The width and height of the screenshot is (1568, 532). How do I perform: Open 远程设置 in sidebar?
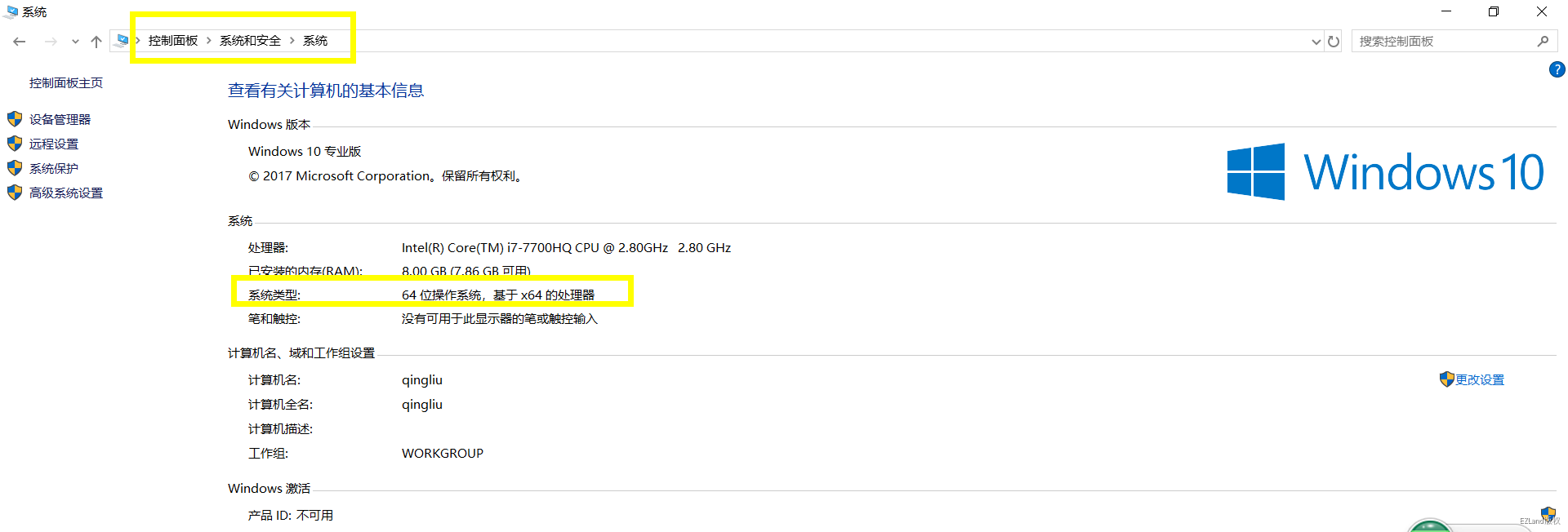(x=54, y=144)
